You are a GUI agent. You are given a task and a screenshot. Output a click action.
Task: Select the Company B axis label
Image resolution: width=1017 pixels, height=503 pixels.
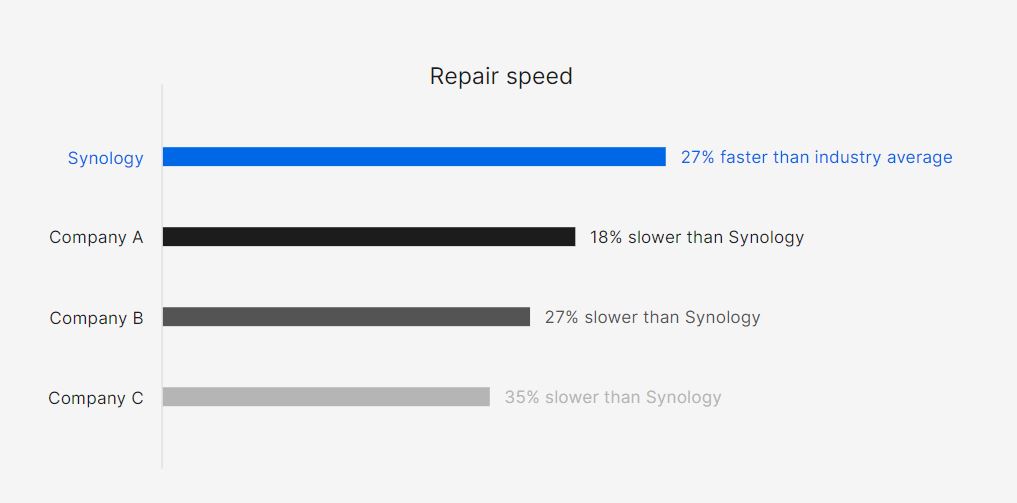pos(96,318)
